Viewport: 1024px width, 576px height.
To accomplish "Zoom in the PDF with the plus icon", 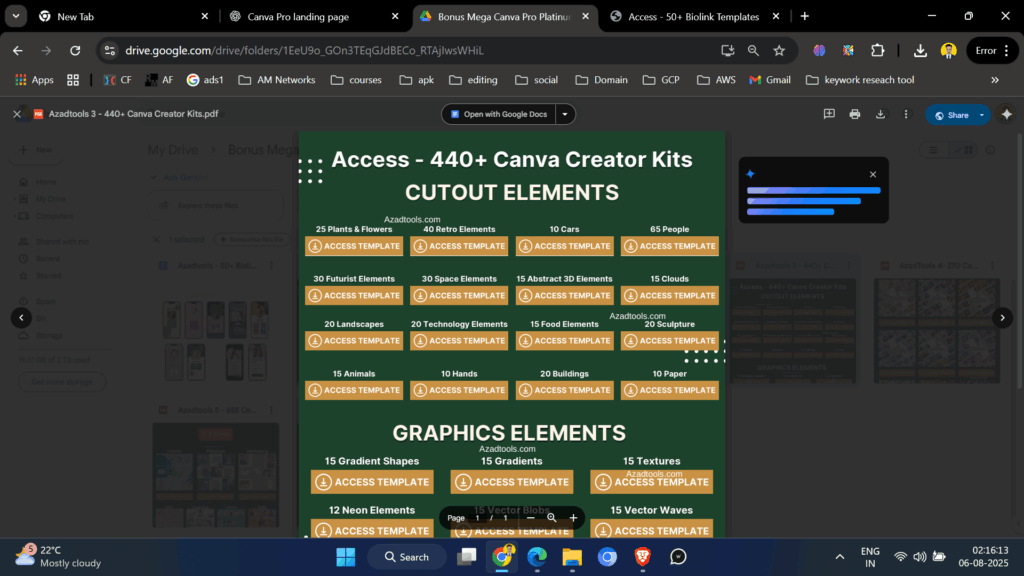I will click(x=573, y=518).
